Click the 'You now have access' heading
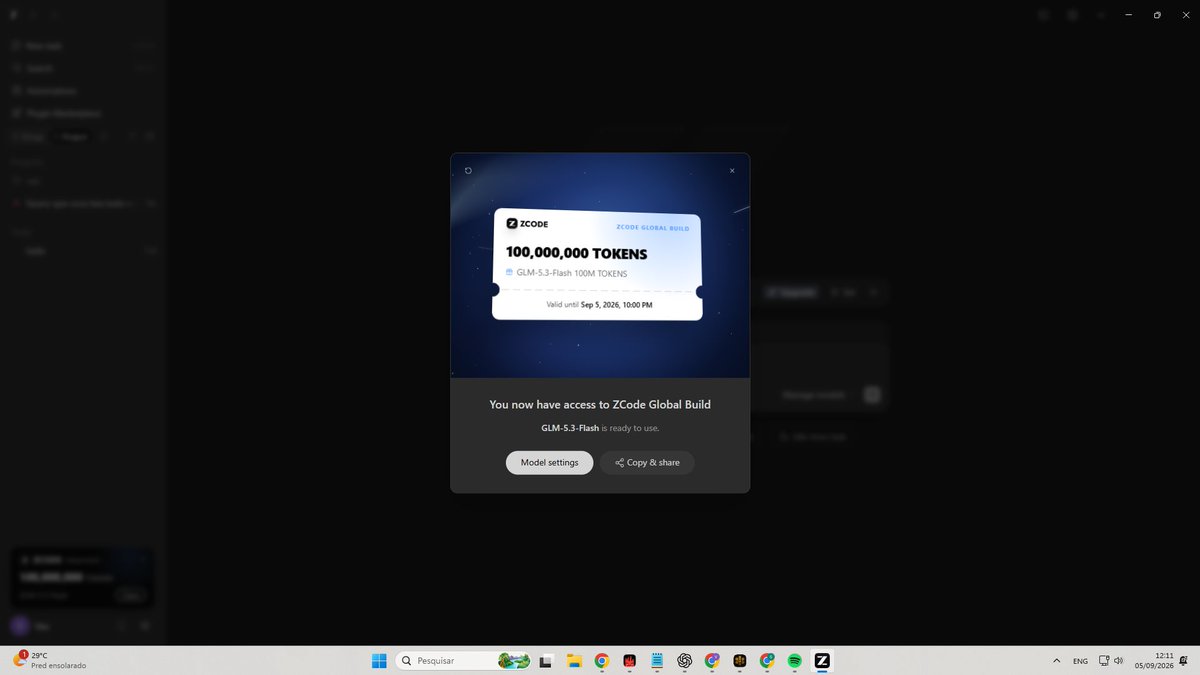 pos(600,405)
